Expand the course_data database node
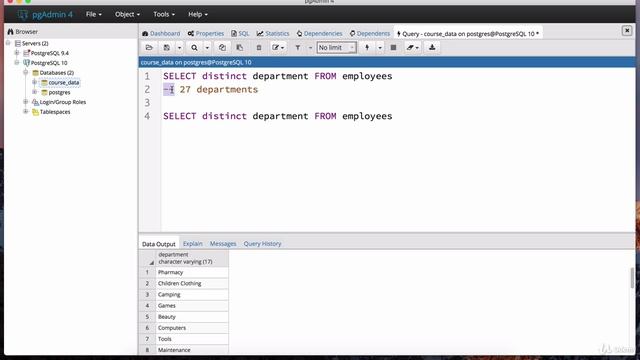This screenshot has height=360, width=640. pyautogui.click(x=35, y=82)
